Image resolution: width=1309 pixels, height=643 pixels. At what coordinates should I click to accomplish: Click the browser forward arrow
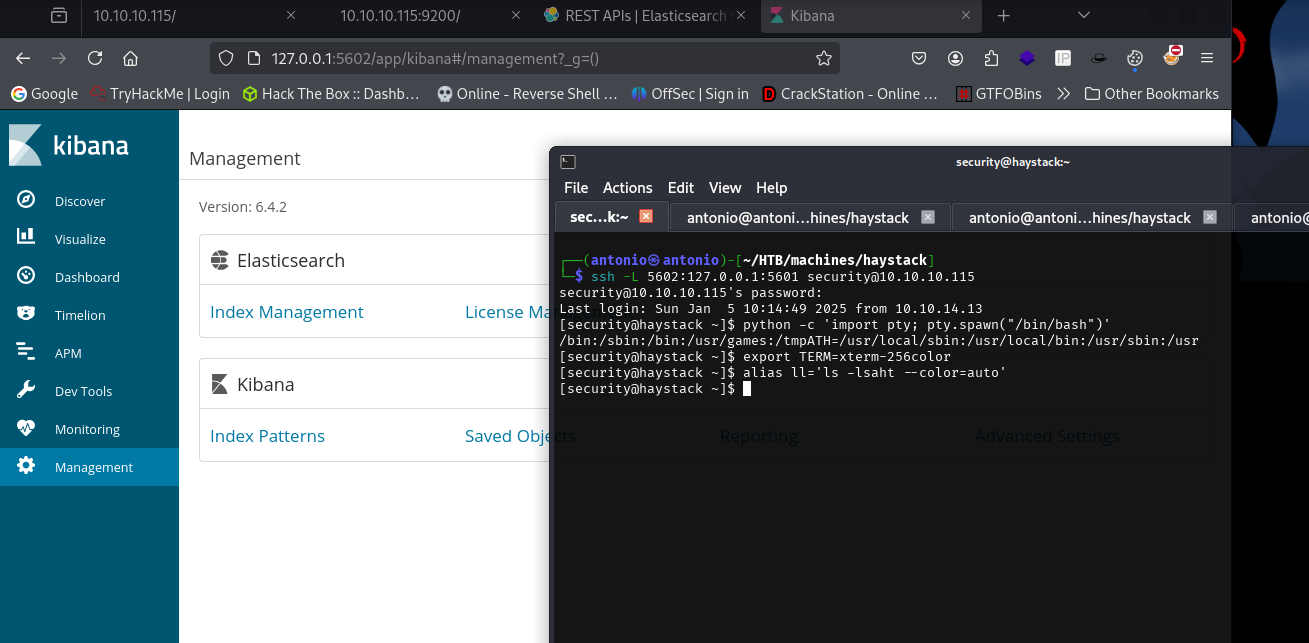point(59,58)
